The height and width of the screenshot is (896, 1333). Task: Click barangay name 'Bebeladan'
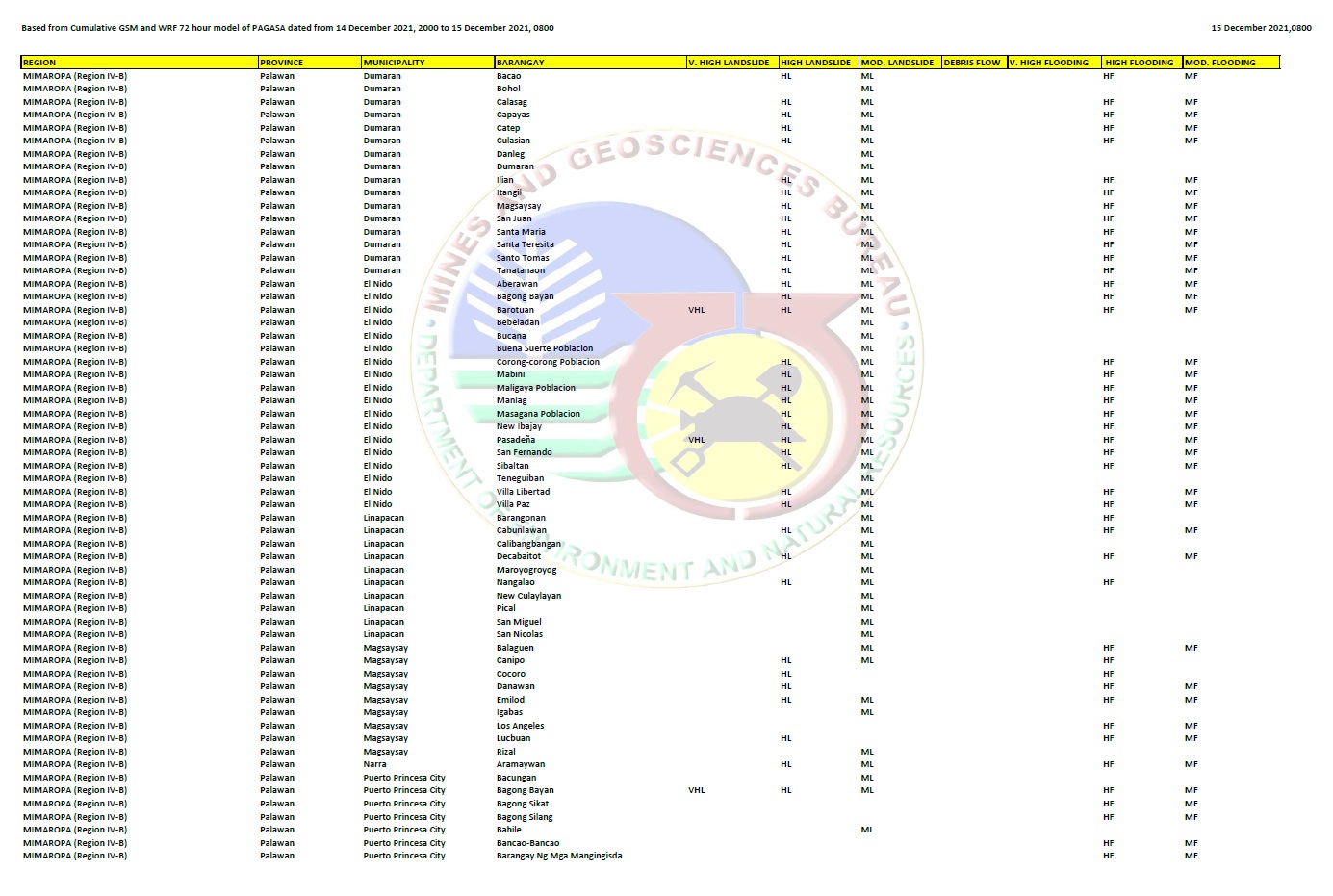tap(518, 322)
